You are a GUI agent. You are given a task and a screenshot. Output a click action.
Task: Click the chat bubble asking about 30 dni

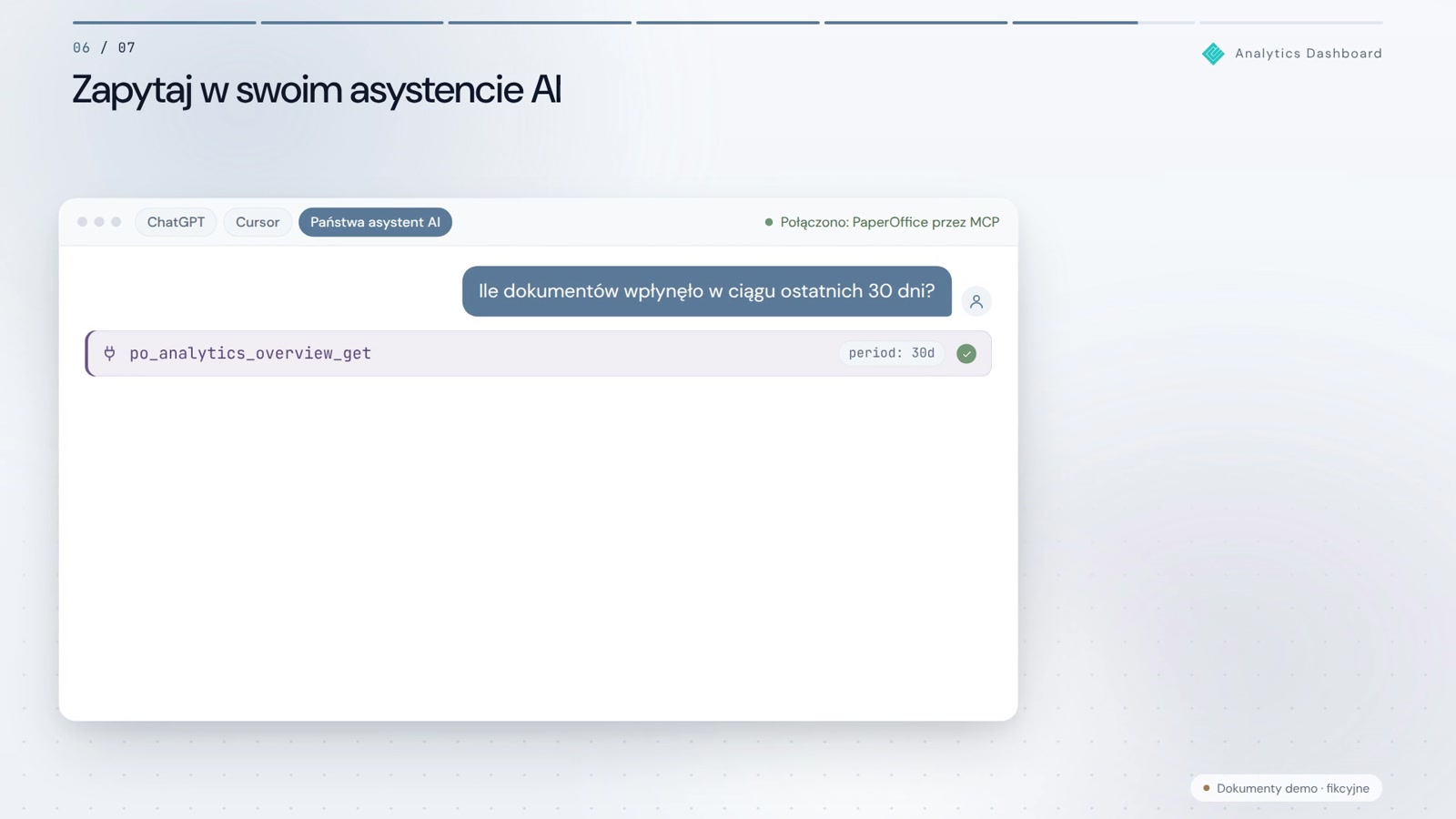(707, 291)
